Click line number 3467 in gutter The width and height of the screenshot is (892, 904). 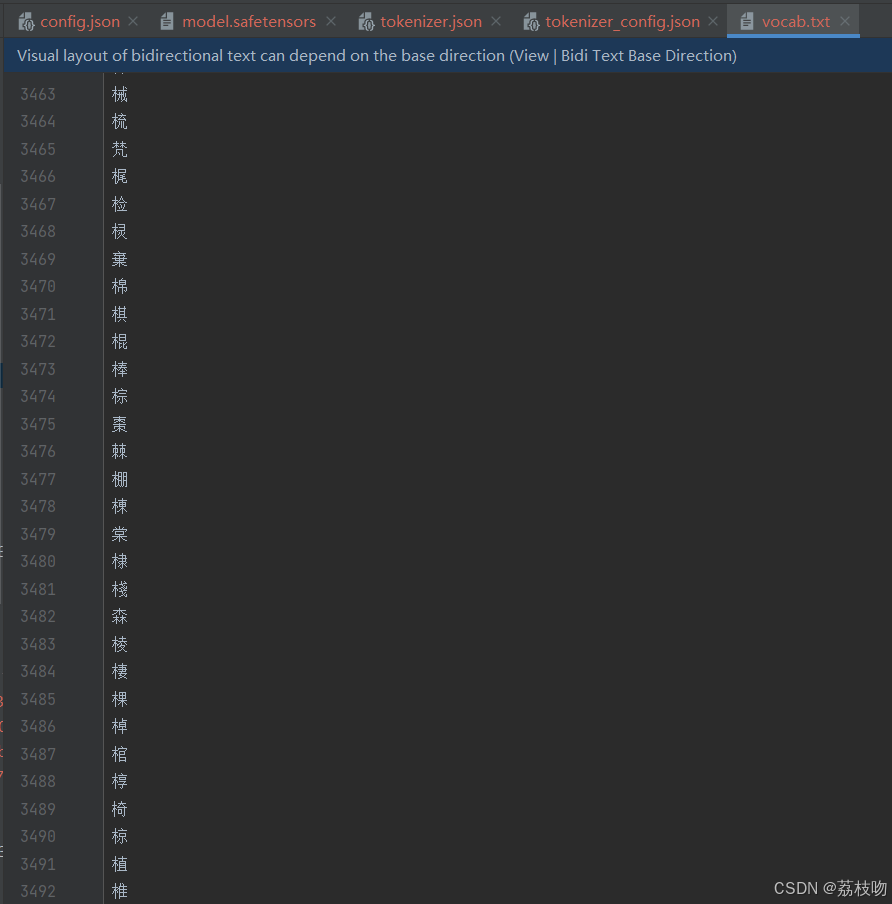(38, 204)
